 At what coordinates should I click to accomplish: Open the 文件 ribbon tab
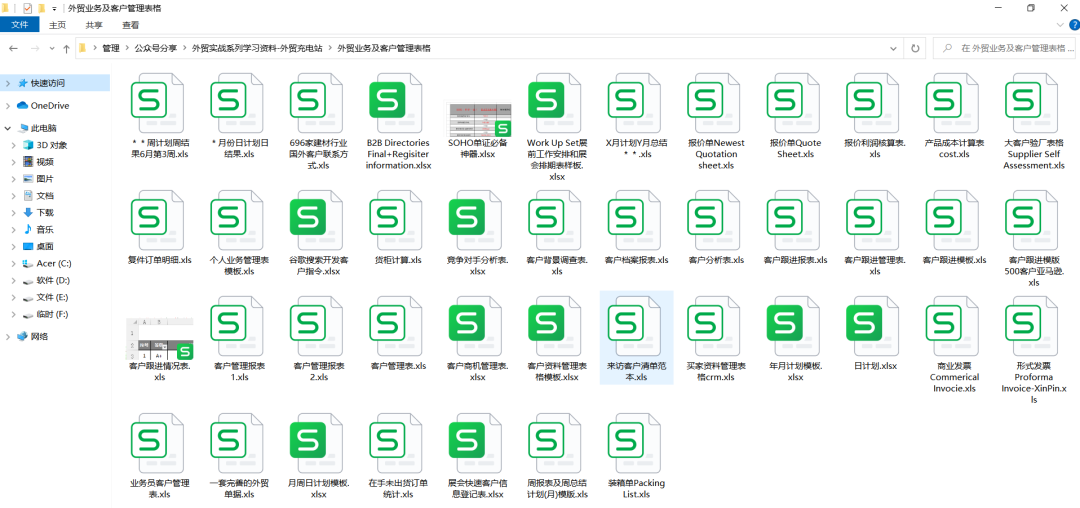tap(20, 25)
